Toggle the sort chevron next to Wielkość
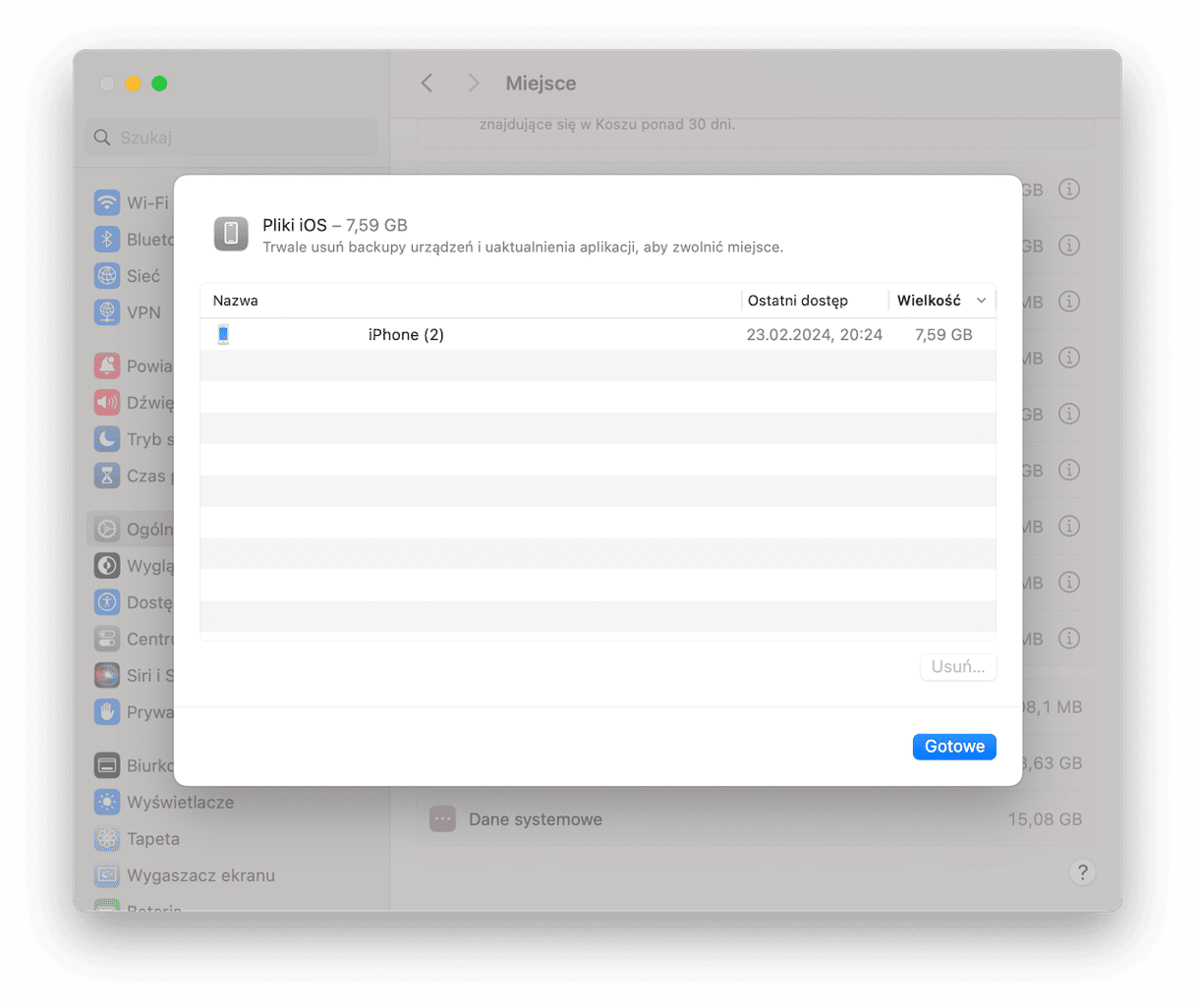 pyautogui.click(x=981, y=301)
